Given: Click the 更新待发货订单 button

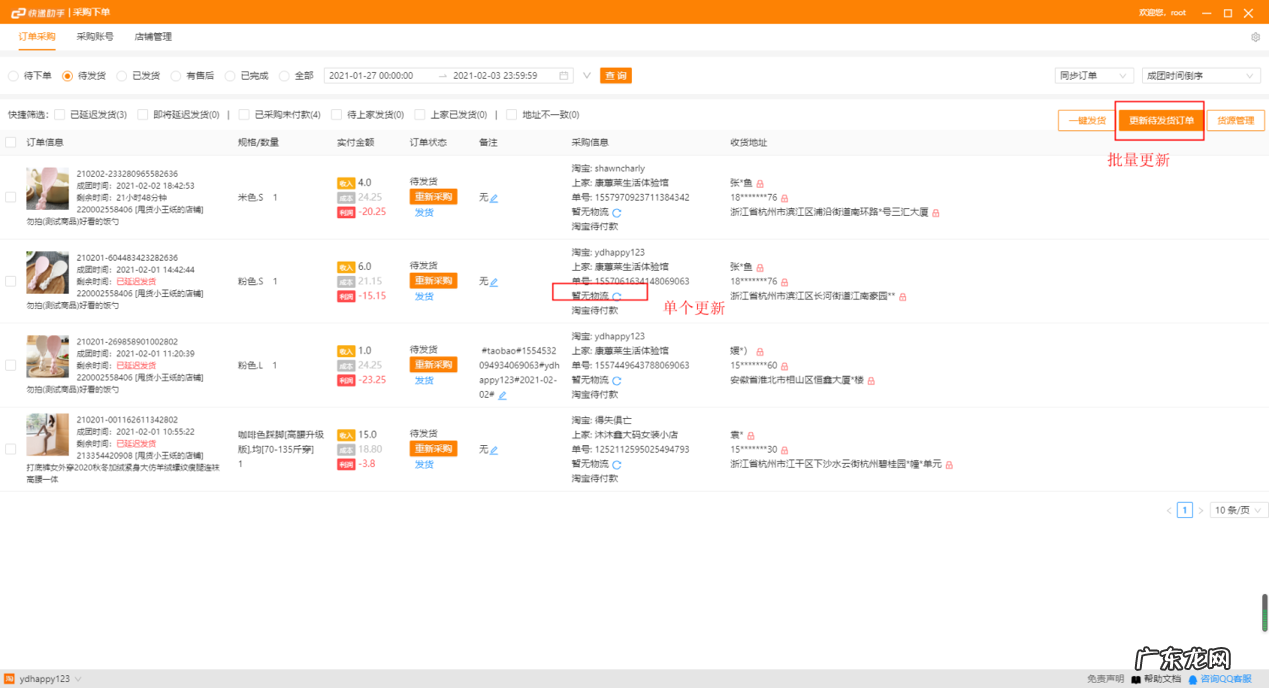Looking at the screenshot, I should click(x=1160, y=120).
